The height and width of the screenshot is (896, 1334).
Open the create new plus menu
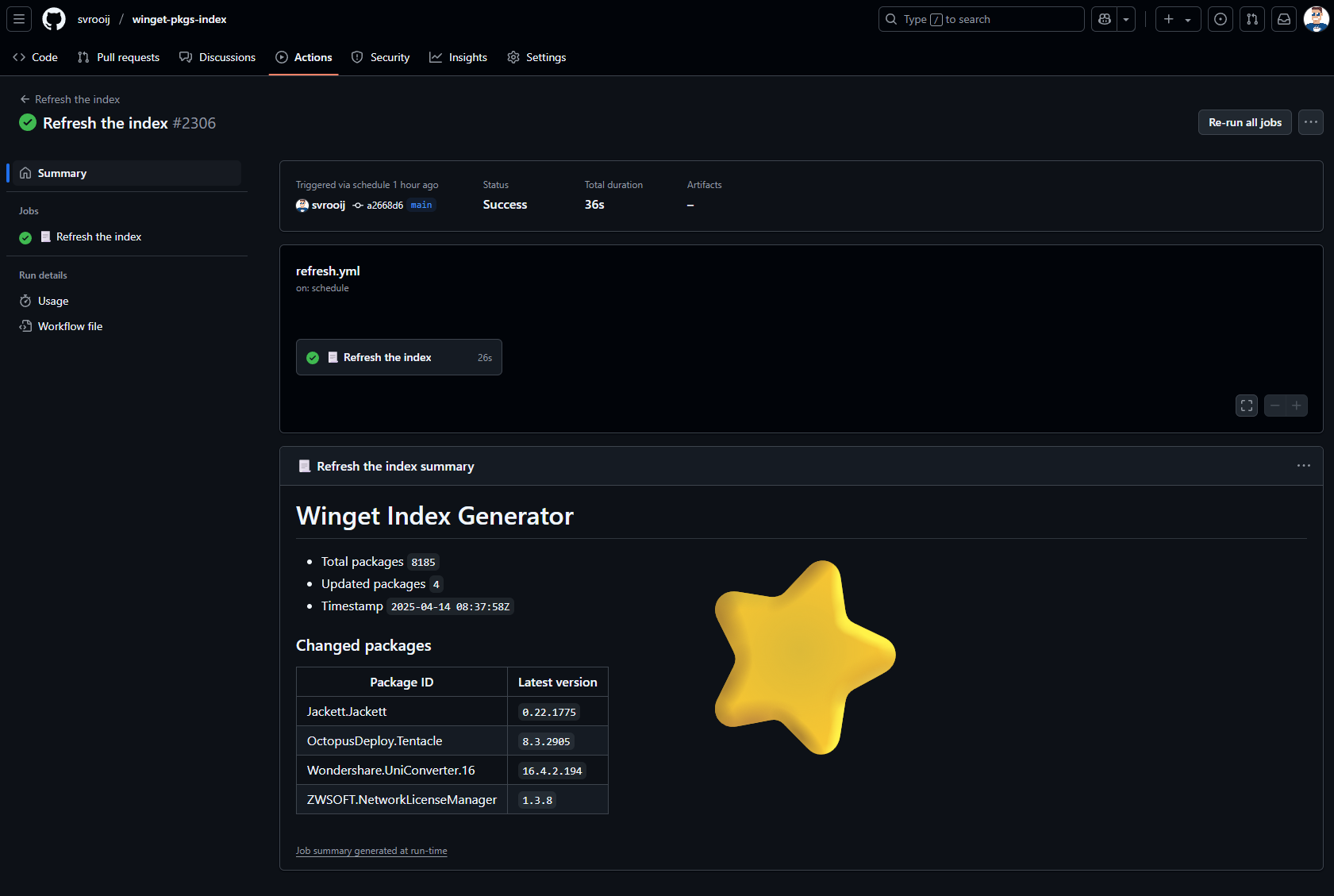[1178, 19]
